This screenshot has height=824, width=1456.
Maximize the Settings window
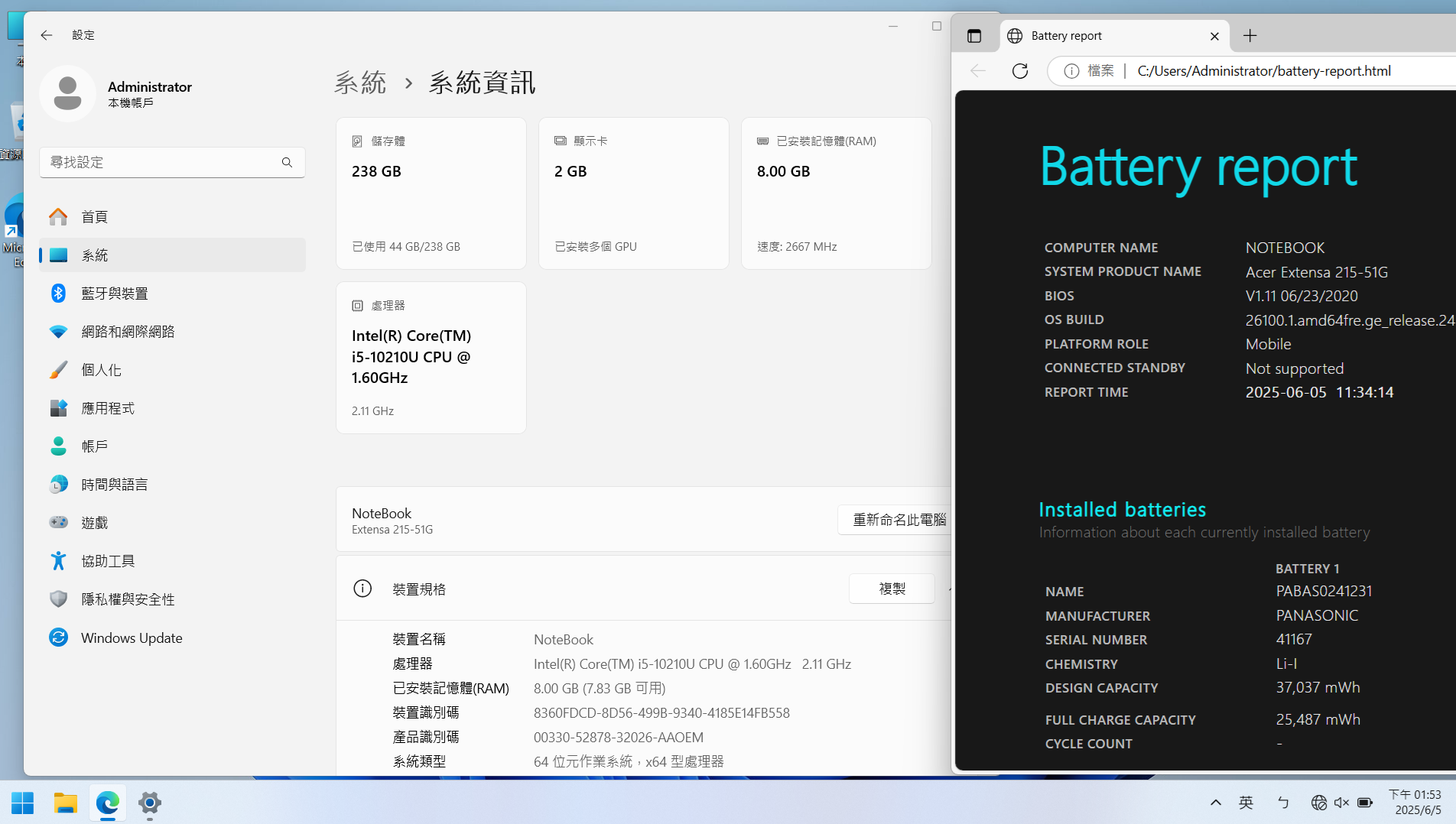pyautogui.click(x=936, y=26)
